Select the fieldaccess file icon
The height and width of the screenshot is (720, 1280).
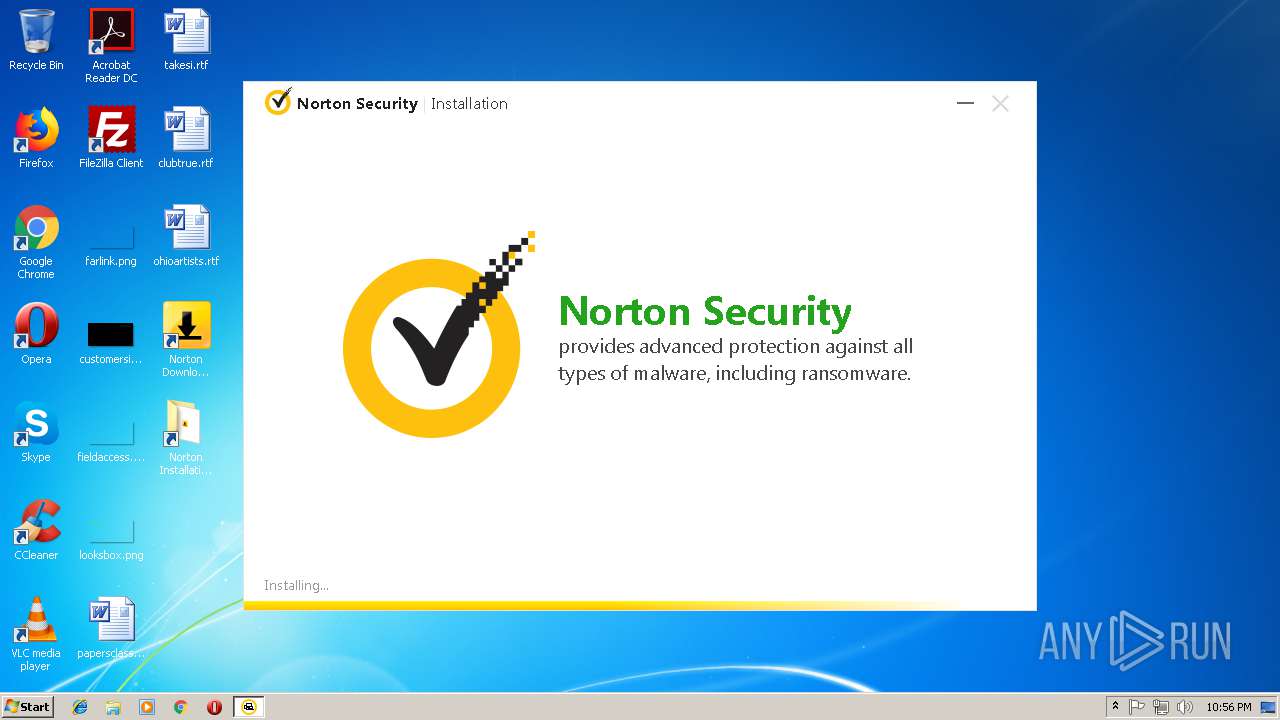point(111,440)
